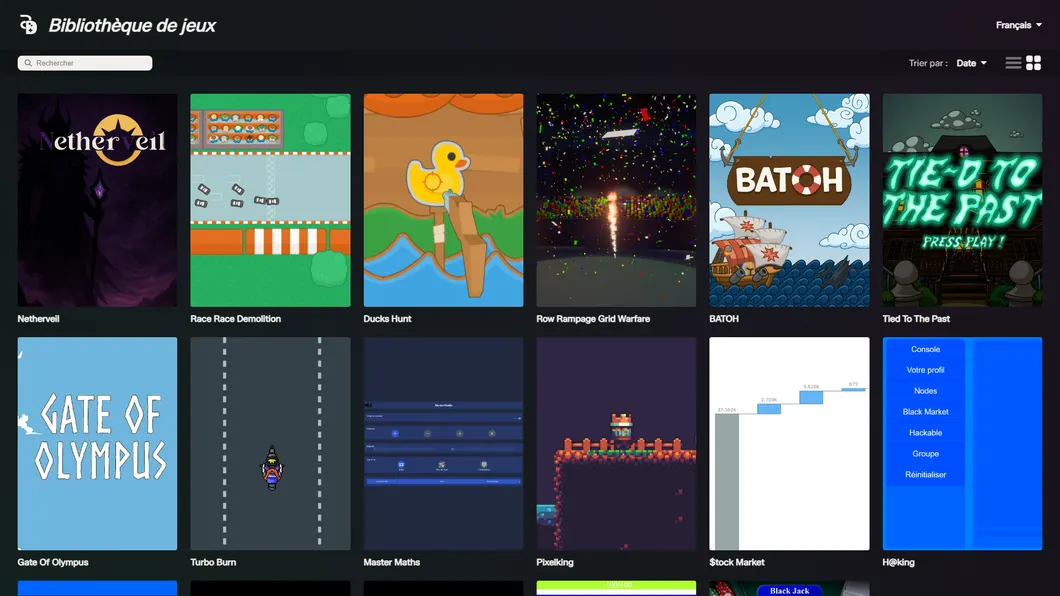
Task: Click the H@king title link
Action: [x=898, y=562]
